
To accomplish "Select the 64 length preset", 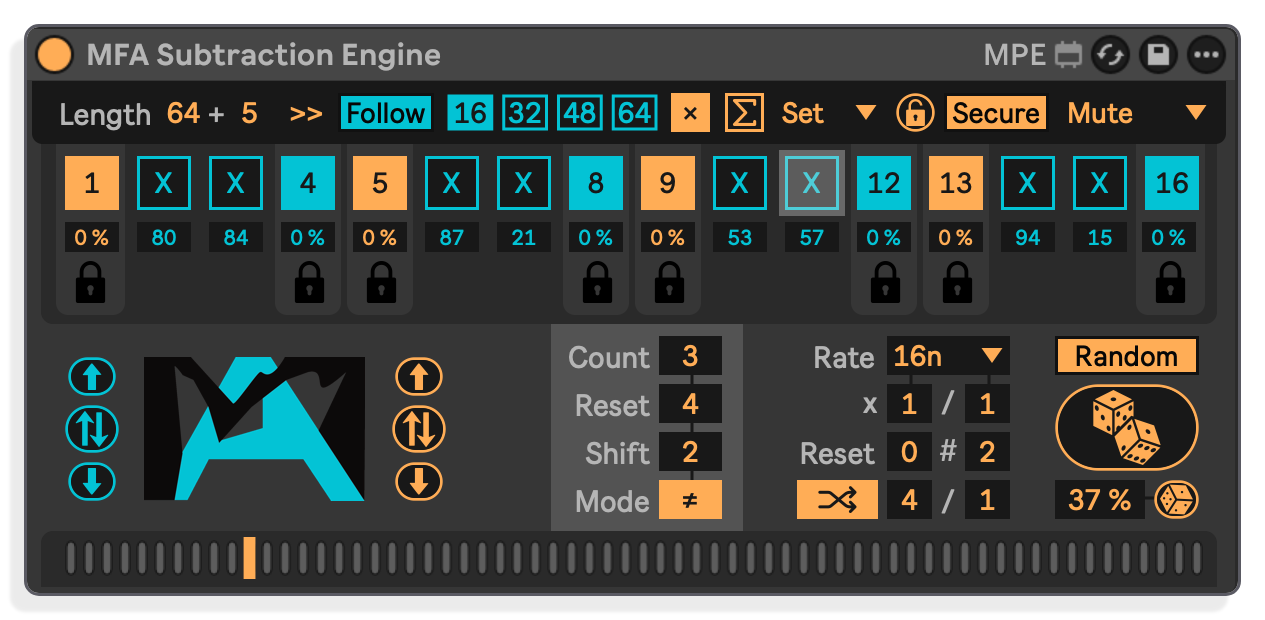I will [x=634, y=113].
